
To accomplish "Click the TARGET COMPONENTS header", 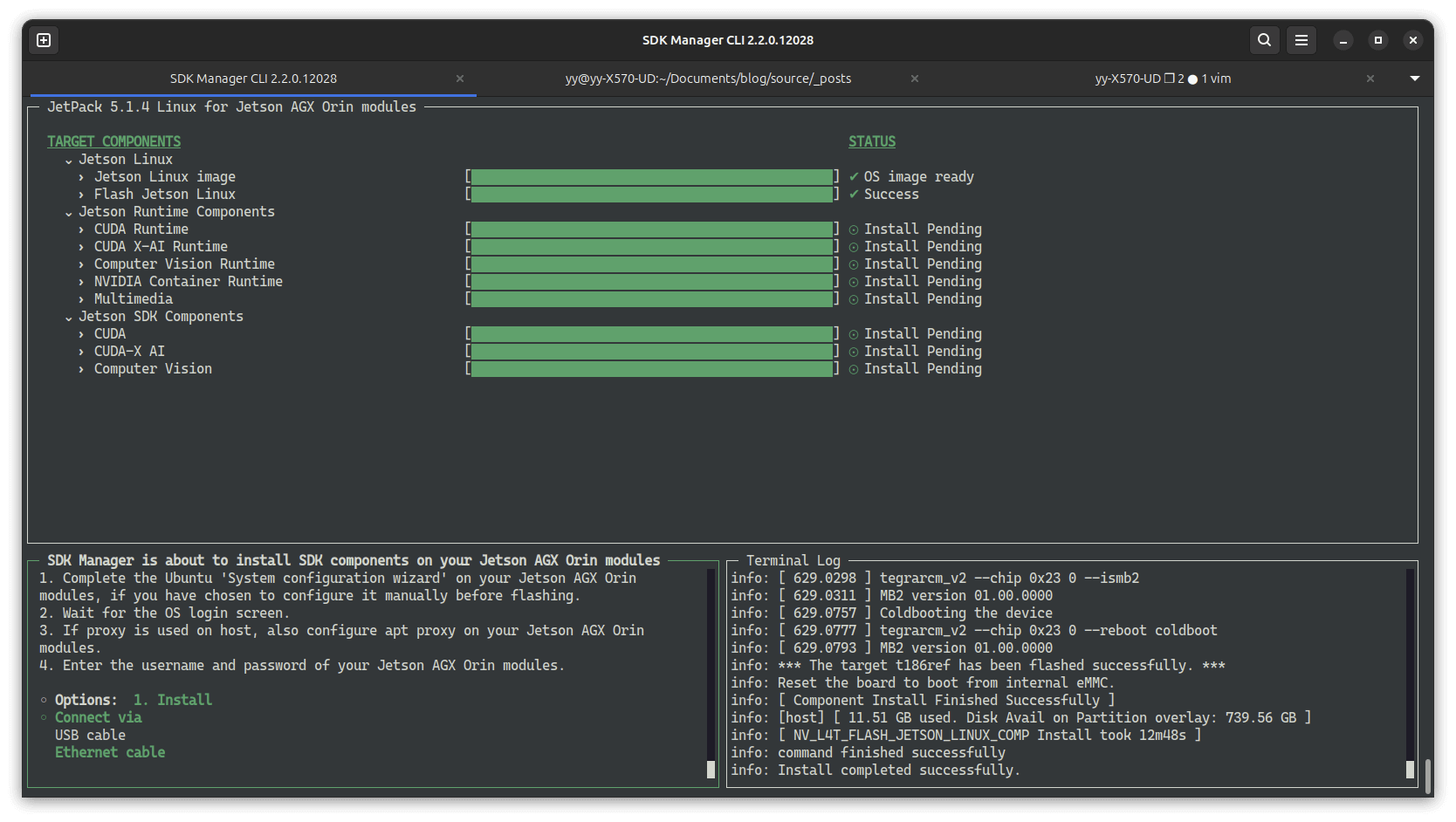I will click(113, 141).
